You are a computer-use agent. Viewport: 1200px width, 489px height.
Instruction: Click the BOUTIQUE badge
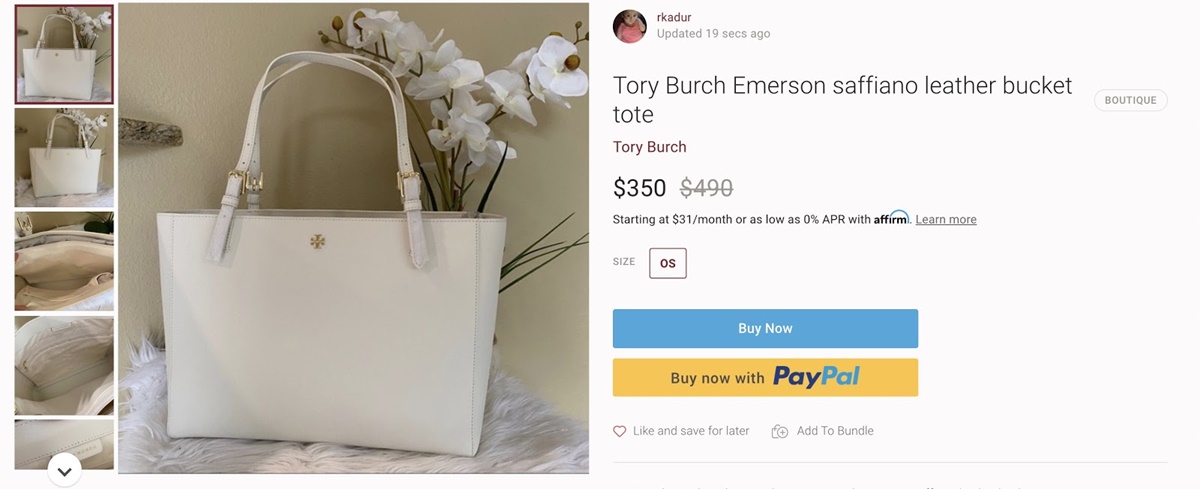coord(1130,100)
